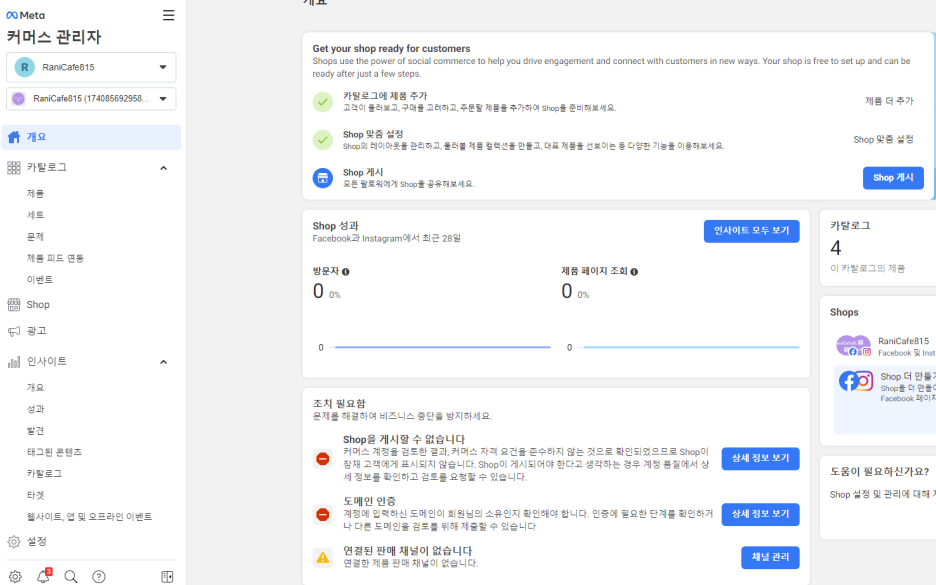Click the purple shop avatar in the second selector
Viewport: 936px width, 585px height.
point(19,99)
